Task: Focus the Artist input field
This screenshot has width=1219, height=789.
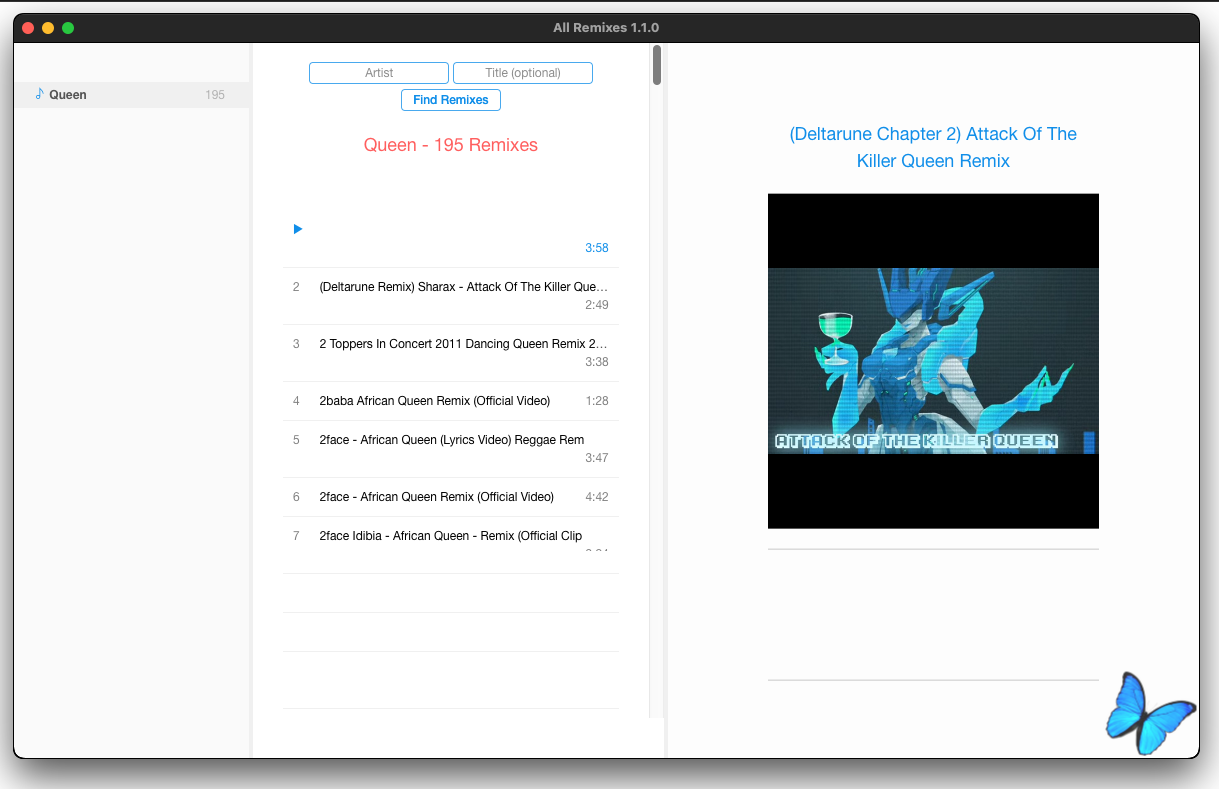Action: point(379,73)
